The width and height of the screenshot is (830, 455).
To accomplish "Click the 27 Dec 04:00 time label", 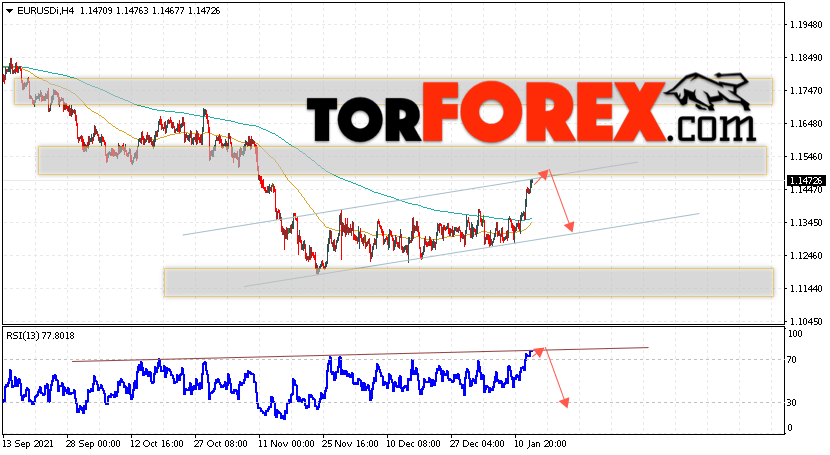I will [477, 443].
